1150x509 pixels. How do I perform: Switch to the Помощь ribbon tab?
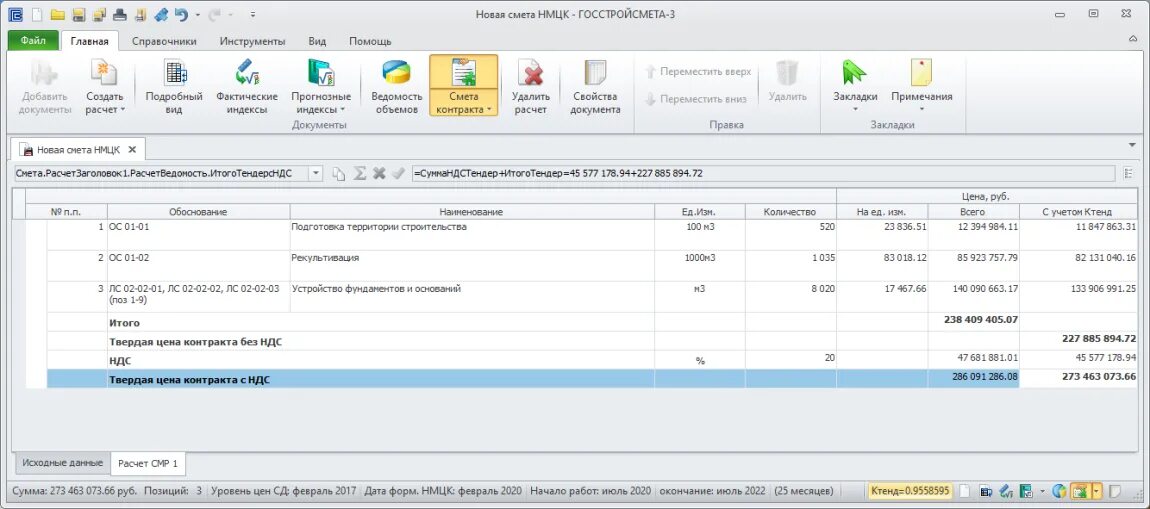(370, 41)
